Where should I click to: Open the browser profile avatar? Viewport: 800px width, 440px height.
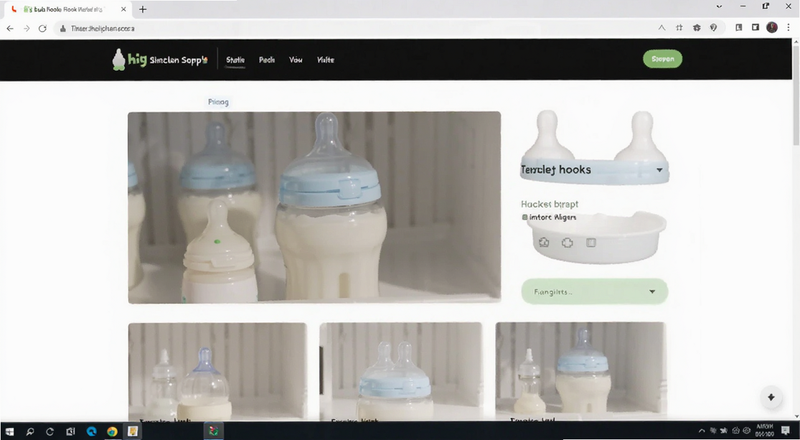[772, 28]
